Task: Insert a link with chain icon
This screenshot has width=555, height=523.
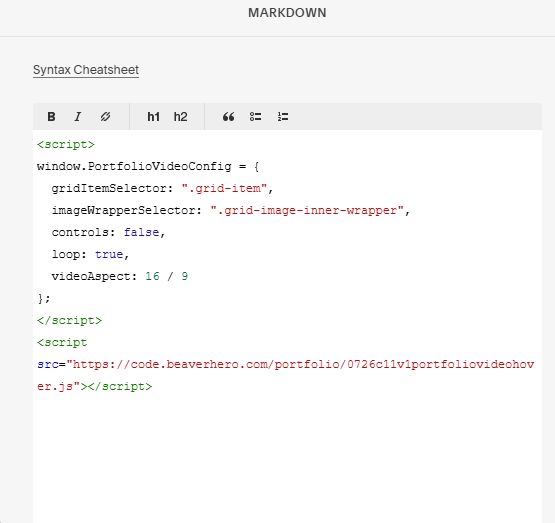Action: tap(105, 117)
